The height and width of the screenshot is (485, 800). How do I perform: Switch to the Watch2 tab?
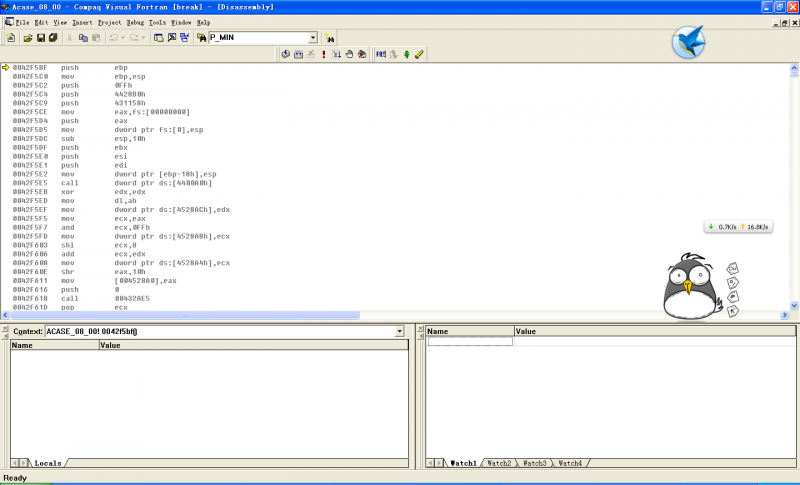pyautogui.click(x=499, y=463)
